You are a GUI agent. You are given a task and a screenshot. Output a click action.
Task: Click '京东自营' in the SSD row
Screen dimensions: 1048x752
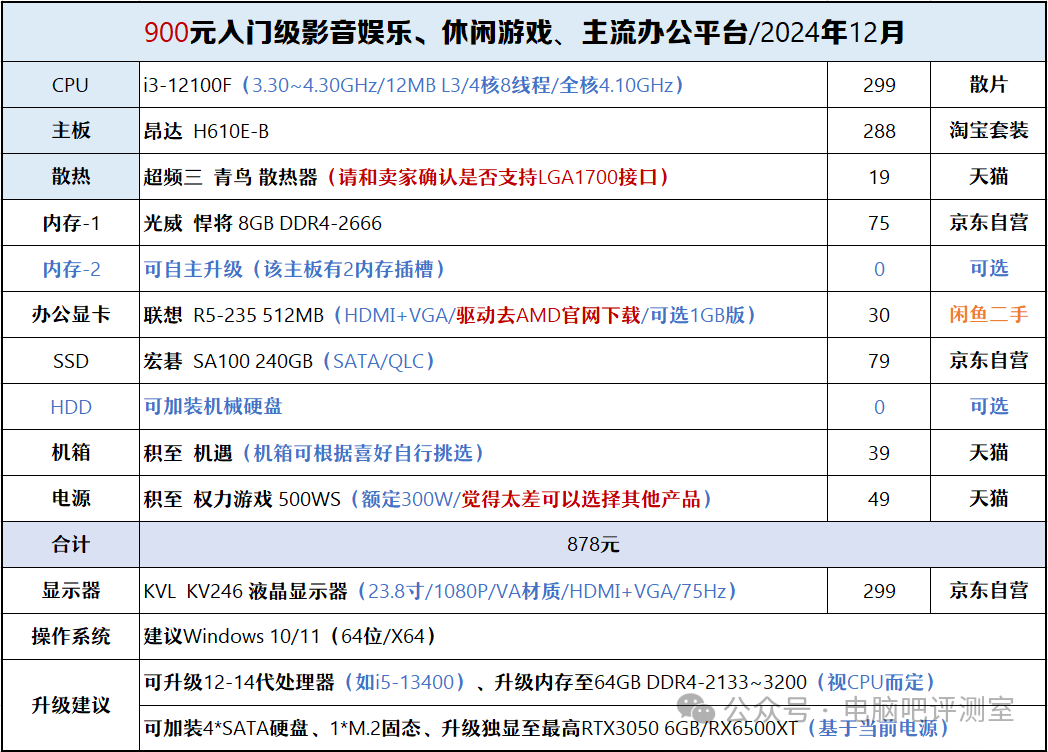click(989, 361)
